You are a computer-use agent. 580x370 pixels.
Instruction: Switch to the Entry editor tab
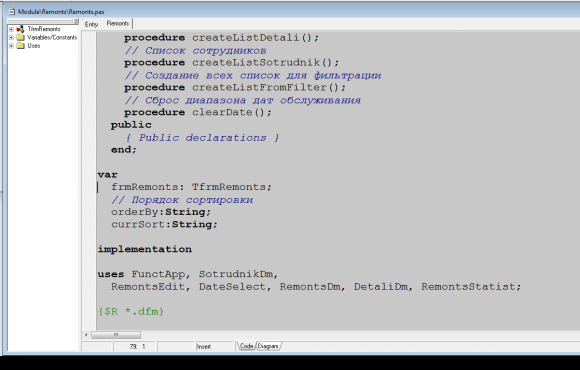91,24
